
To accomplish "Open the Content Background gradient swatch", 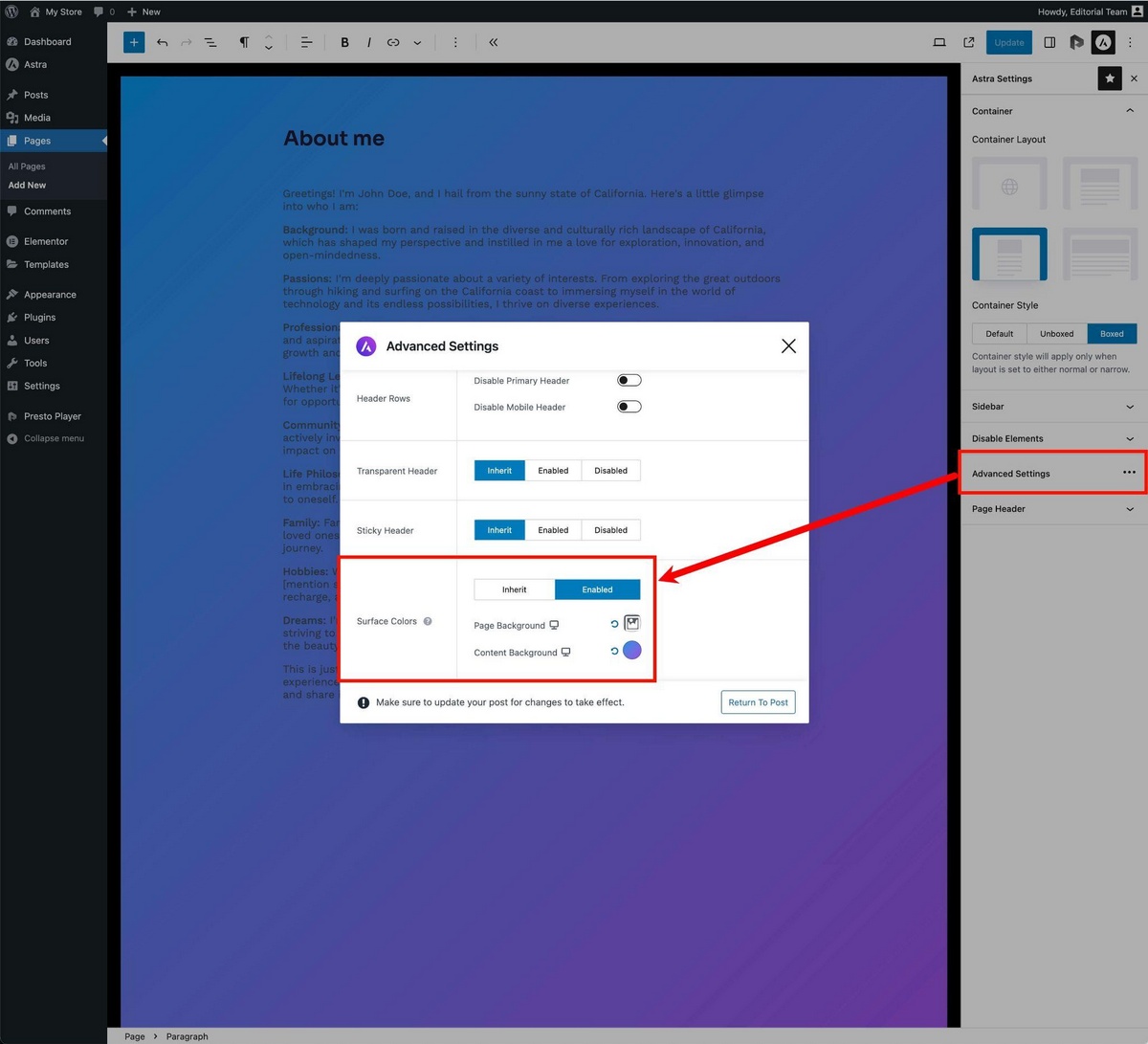I will pyautogui.click(x=631, y=651).
